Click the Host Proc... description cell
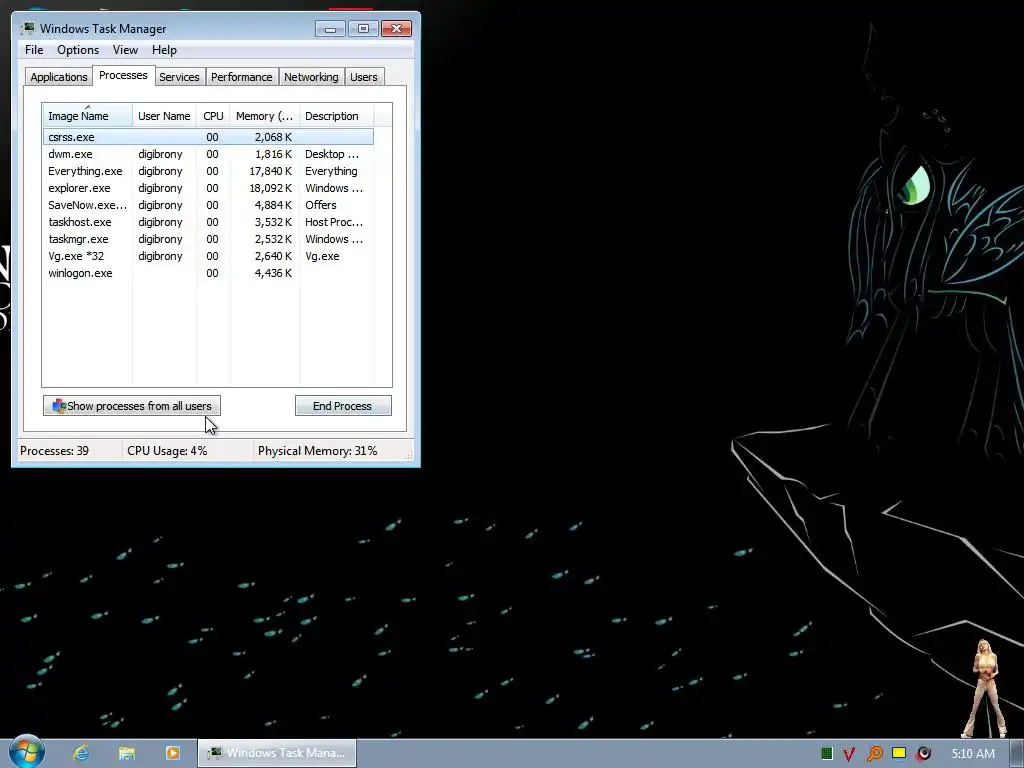1024x768 pixels. click(x=334, y=222)
